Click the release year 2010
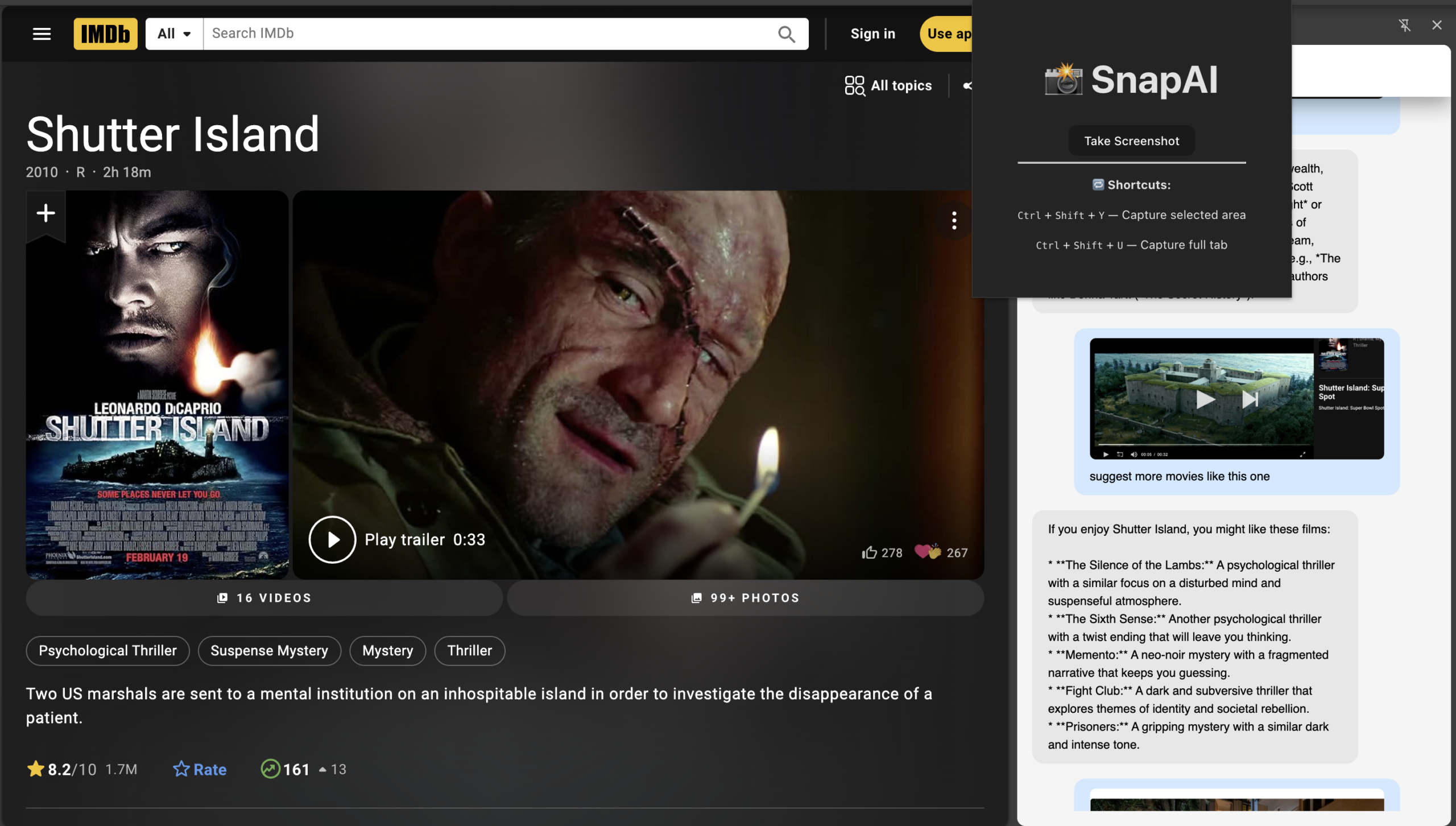 pos(42,172)
